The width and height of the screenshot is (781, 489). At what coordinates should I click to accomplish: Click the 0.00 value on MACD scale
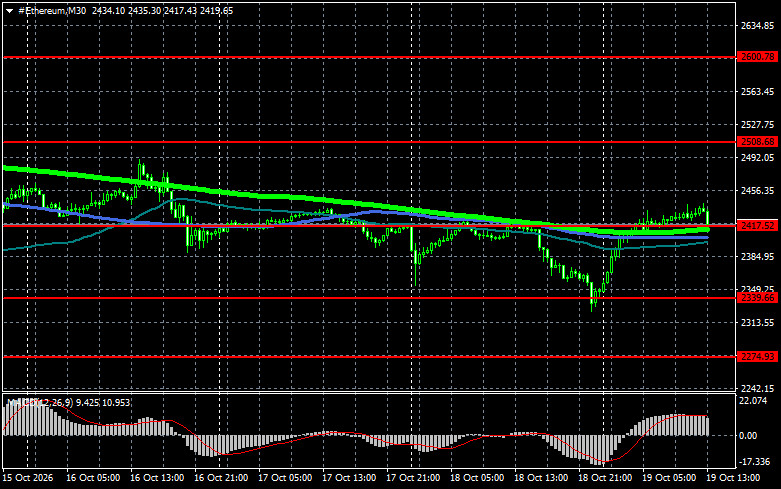[x=748, y=436]
